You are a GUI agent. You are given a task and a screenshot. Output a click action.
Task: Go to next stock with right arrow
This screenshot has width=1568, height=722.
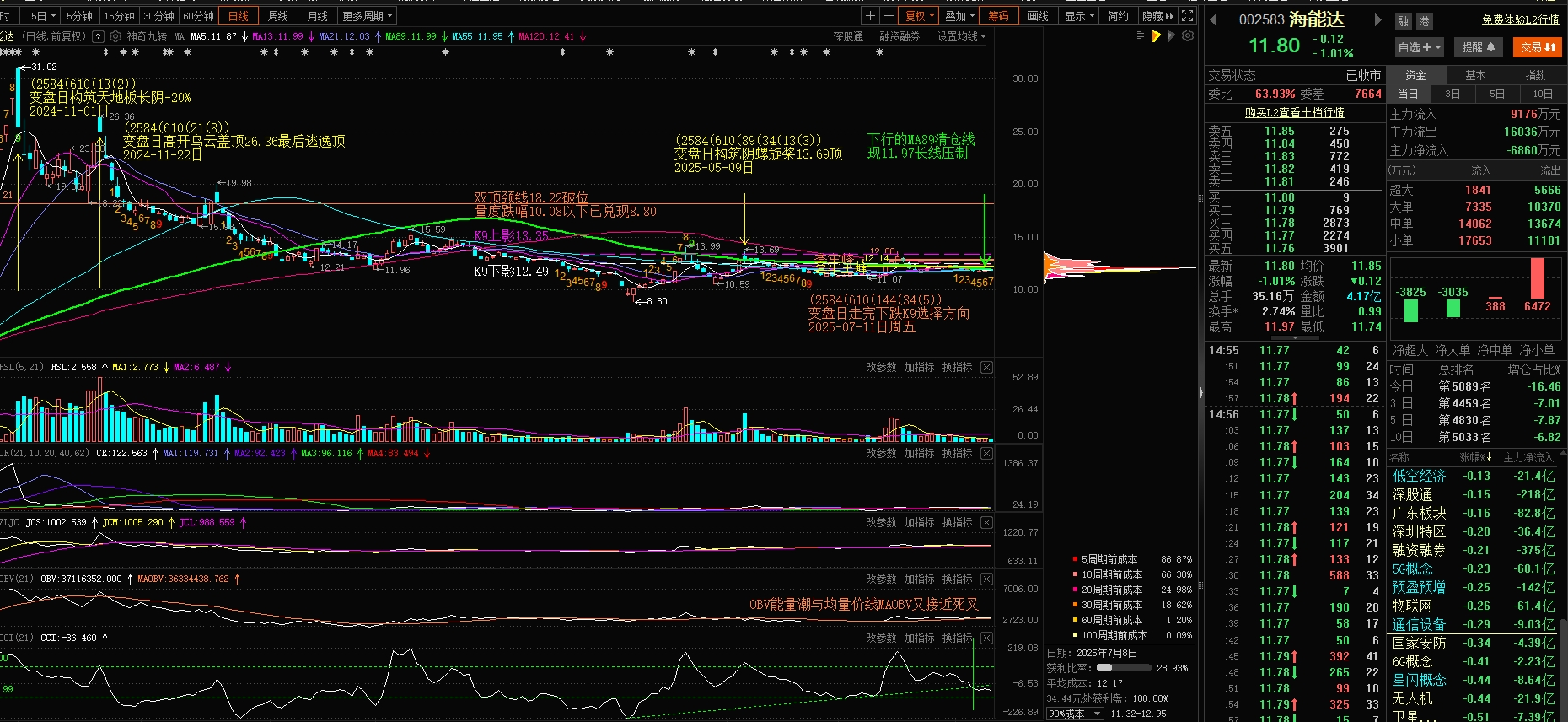point(1378,19)
